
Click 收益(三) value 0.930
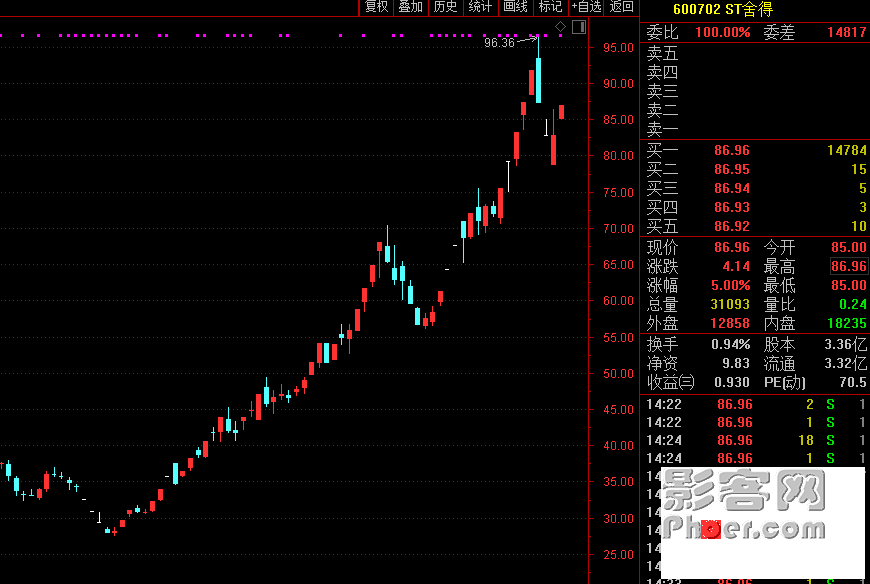point(732,382)
